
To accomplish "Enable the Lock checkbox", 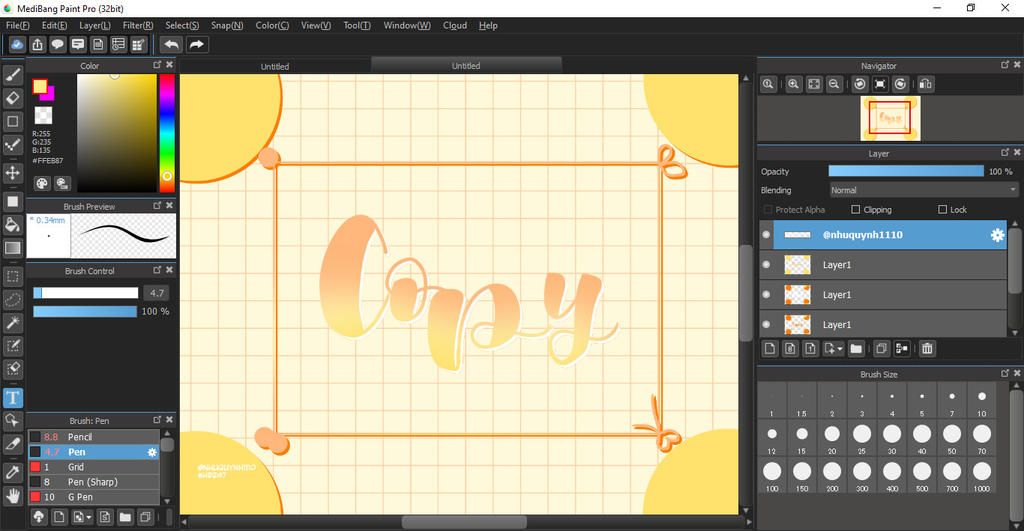I will click(942, 210).
